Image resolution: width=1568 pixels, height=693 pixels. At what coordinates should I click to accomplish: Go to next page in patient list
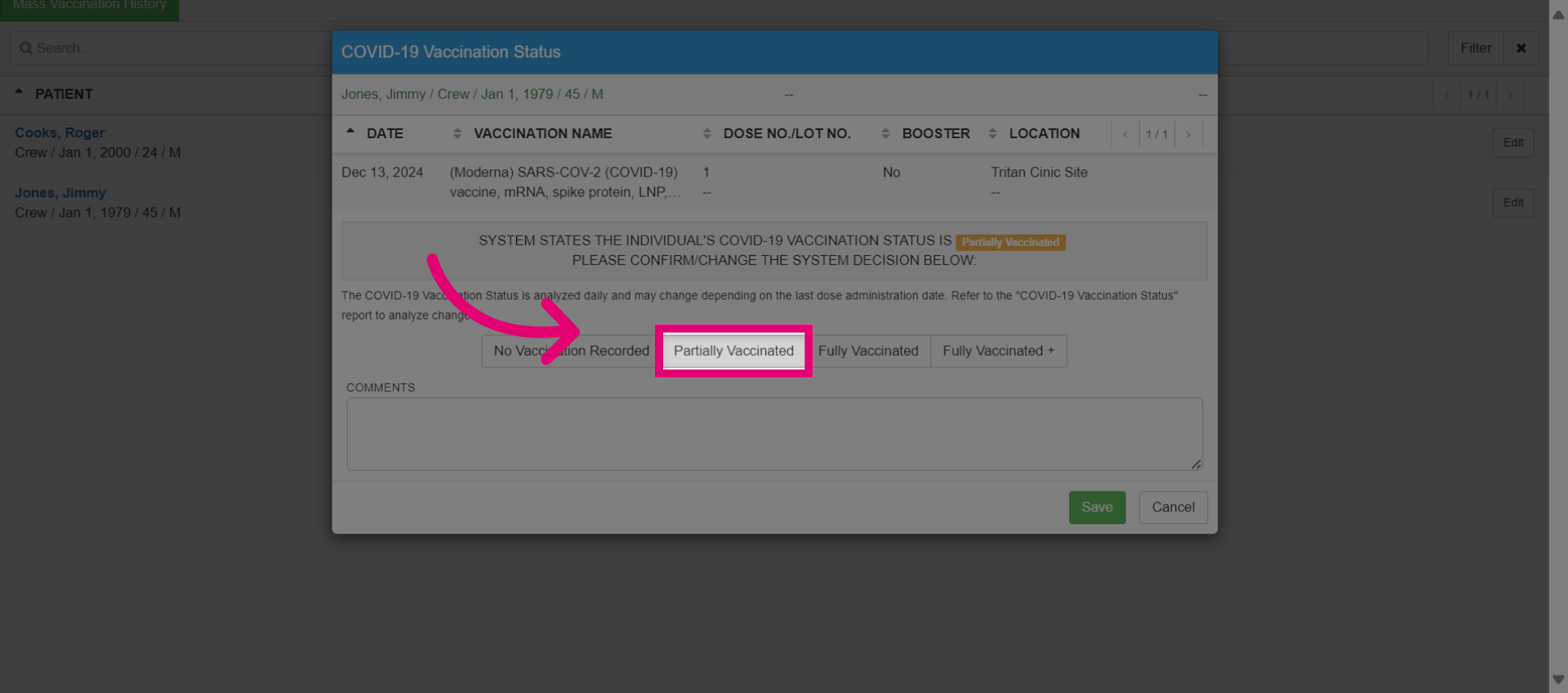coord(1509,95)
